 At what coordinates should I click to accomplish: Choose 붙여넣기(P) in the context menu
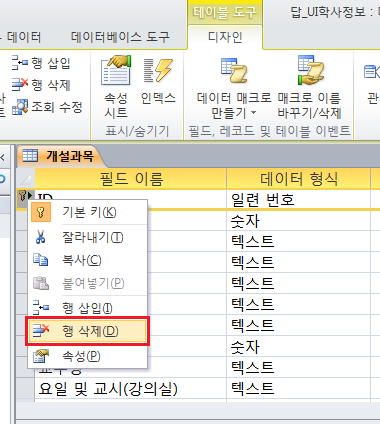(87, 283)
